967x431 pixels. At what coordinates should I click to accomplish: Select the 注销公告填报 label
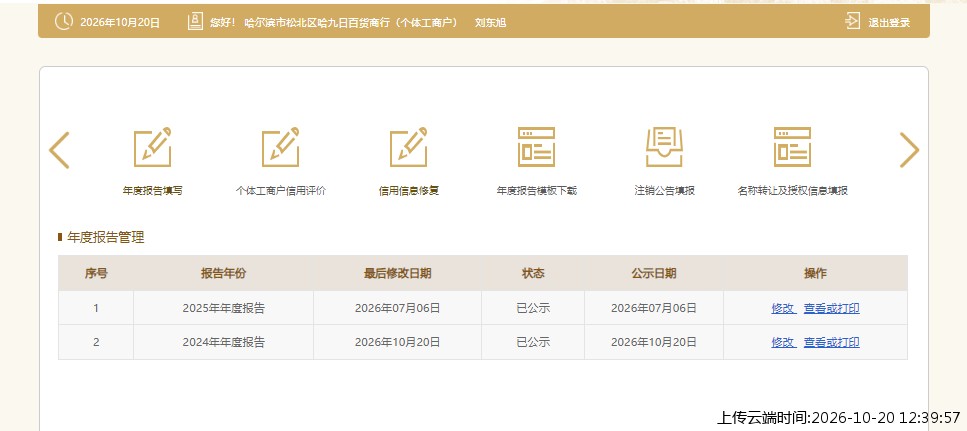click(664, 191)
